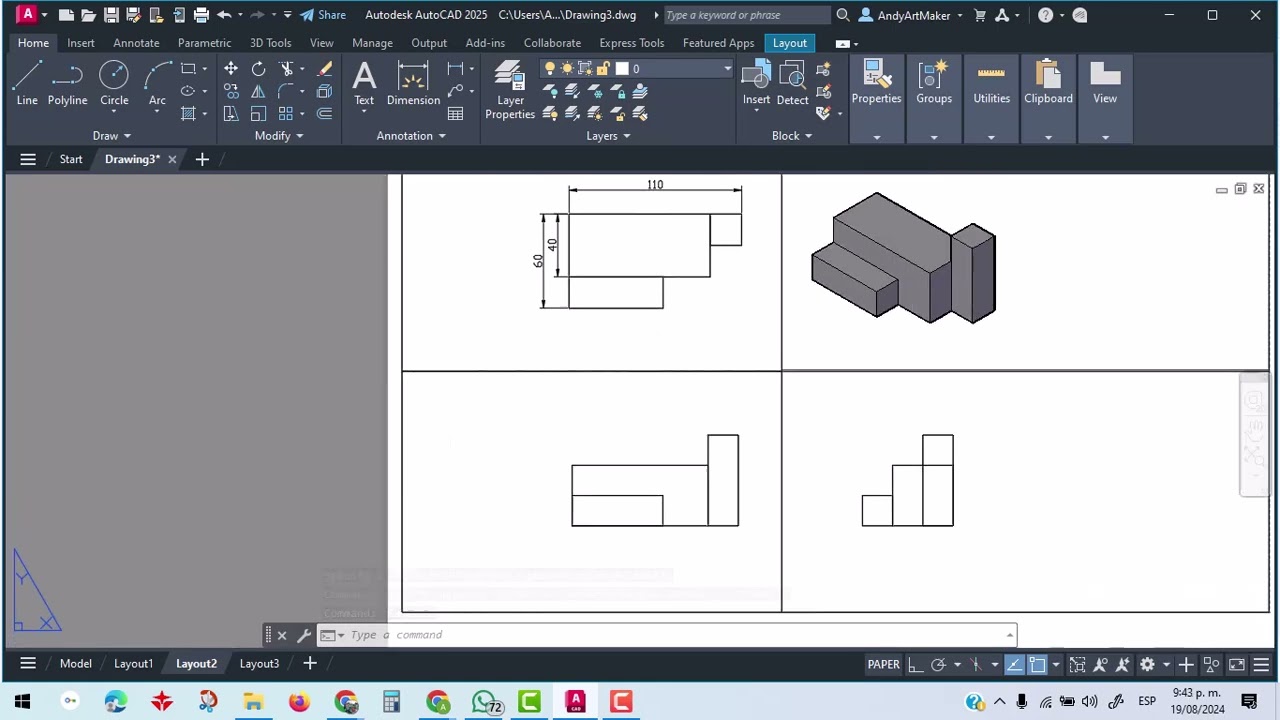
Task: Open the AutoCAD application menu
Action: pos(27,15)
